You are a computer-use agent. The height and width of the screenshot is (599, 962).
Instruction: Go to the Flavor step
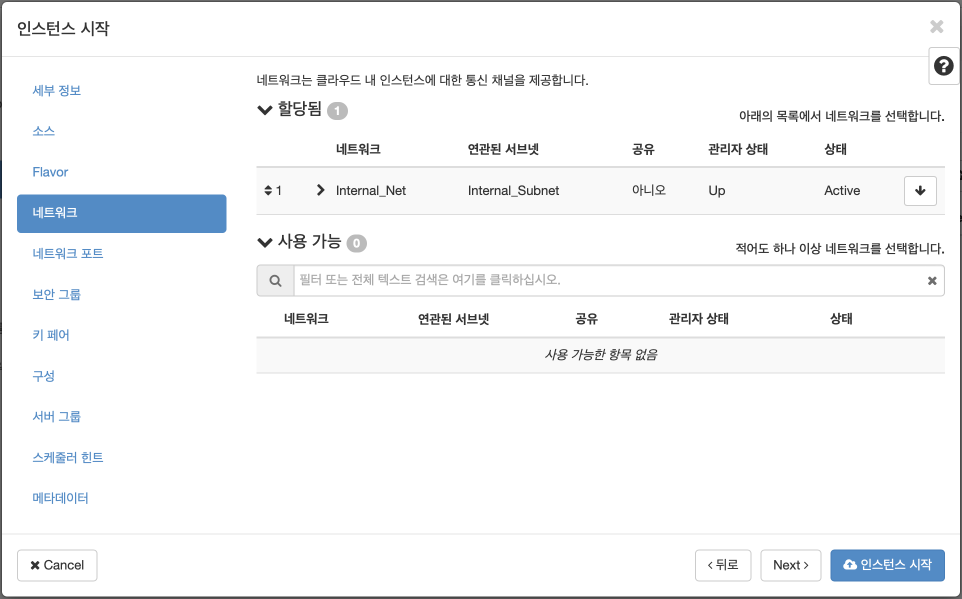click(x=50, y=172)
